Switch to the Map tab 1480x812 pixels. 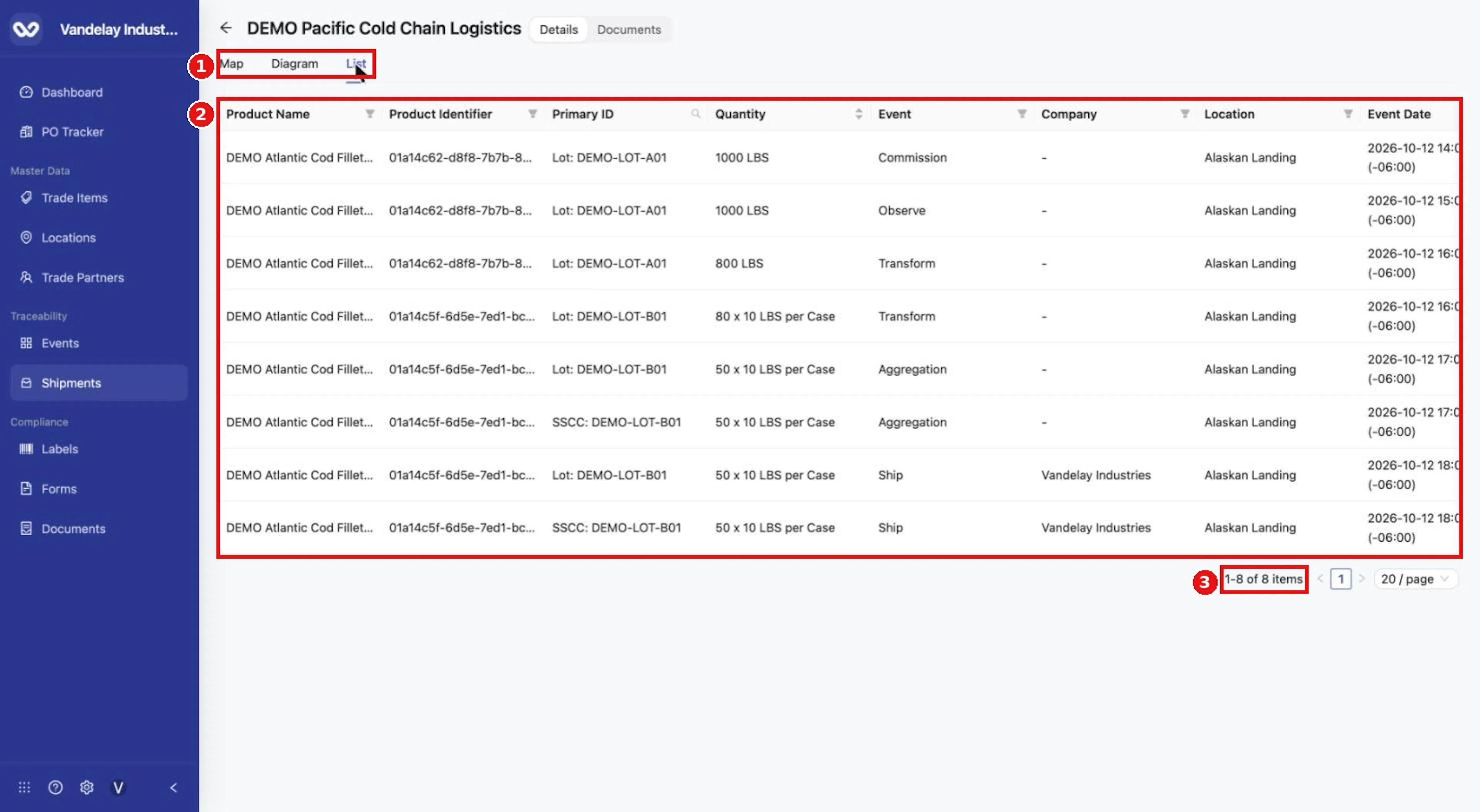click(x=232, y=64)
